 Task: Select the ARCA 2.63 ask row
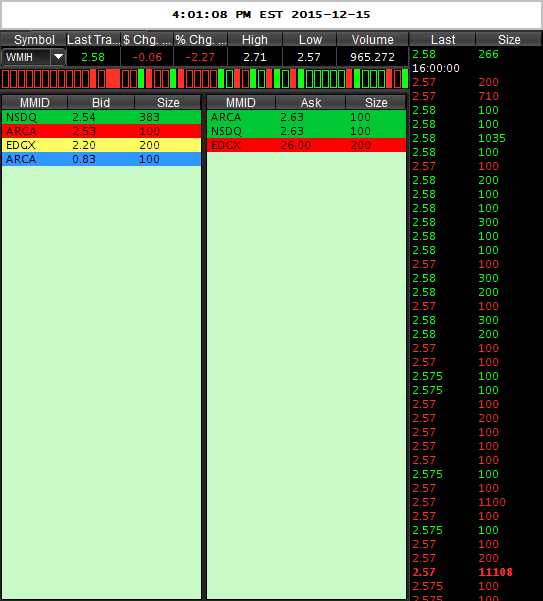coord(307,117)
